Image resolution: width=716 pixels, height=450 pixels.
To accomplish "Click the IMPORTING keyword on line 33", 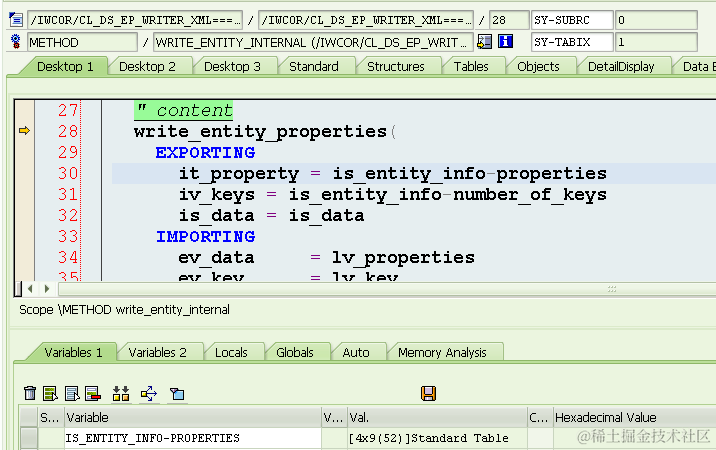I will [205, 236].
